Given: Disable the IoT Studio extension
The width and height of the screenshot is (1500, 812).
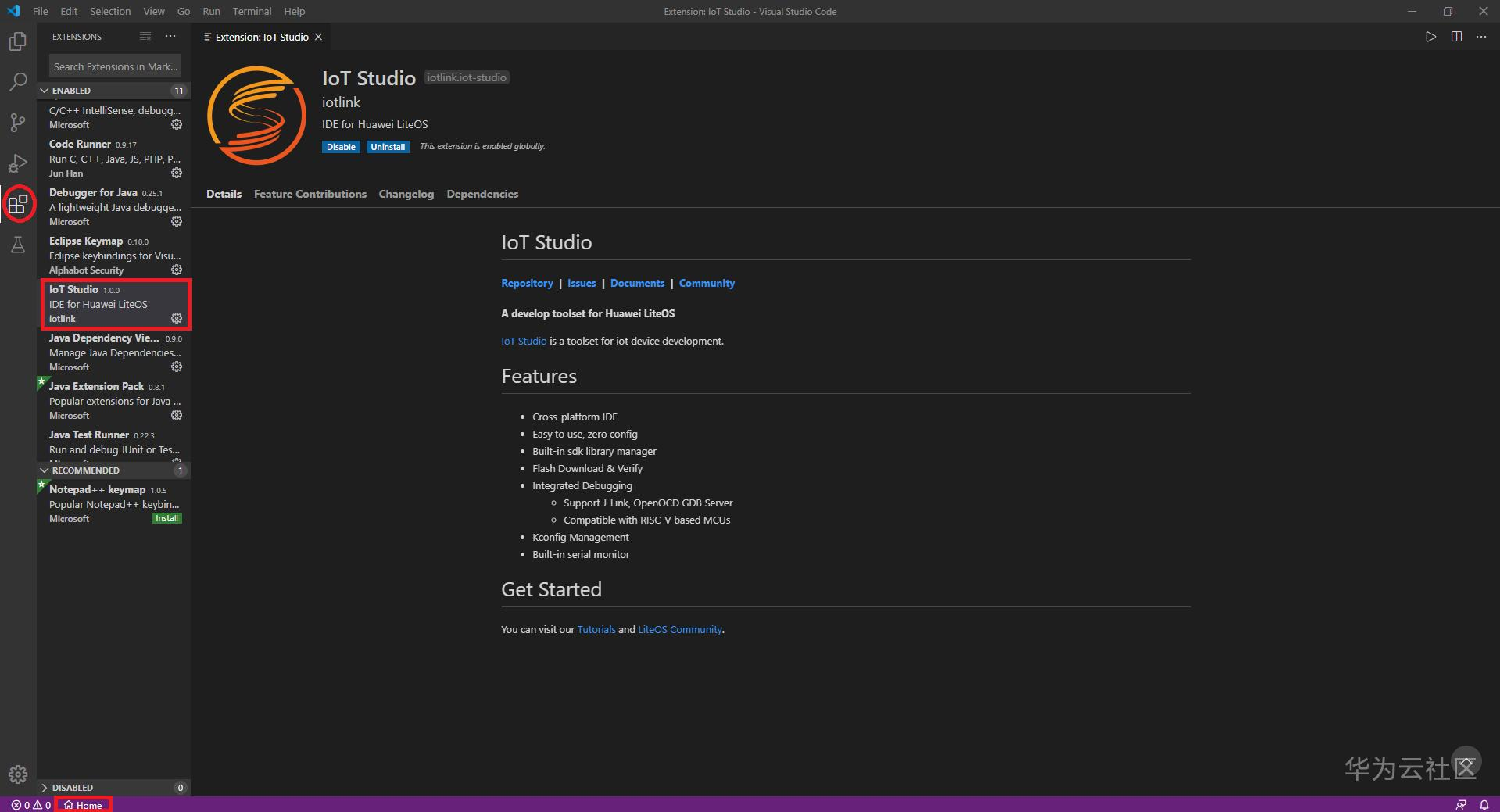Looking at the screenshot, I should [x=341, y=147].
